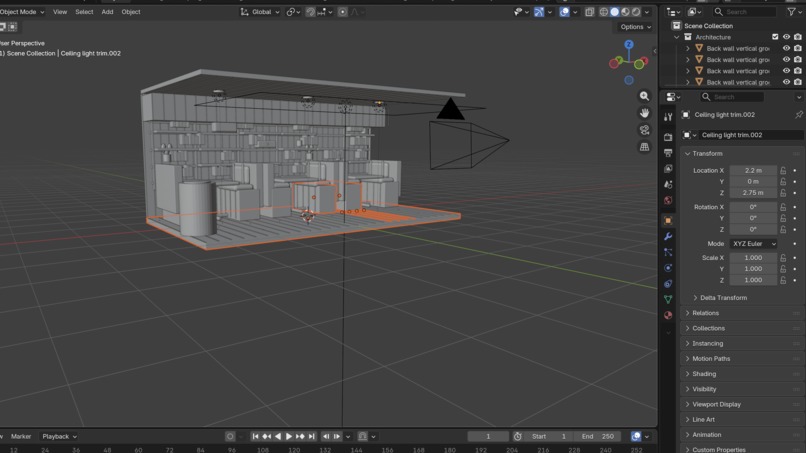Open the Tool properties tab
The height and width of the screenshot is (453, 806).
pyautogui.click(x=668, y=117)
